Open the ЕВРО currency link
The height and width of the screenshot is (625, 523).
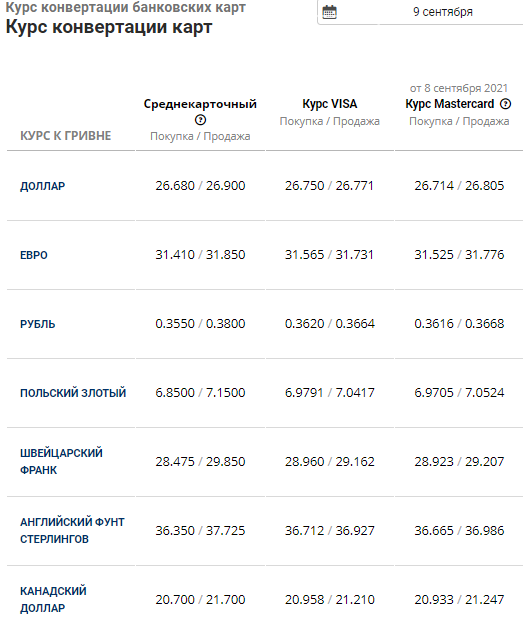click(x=33, y=255)
